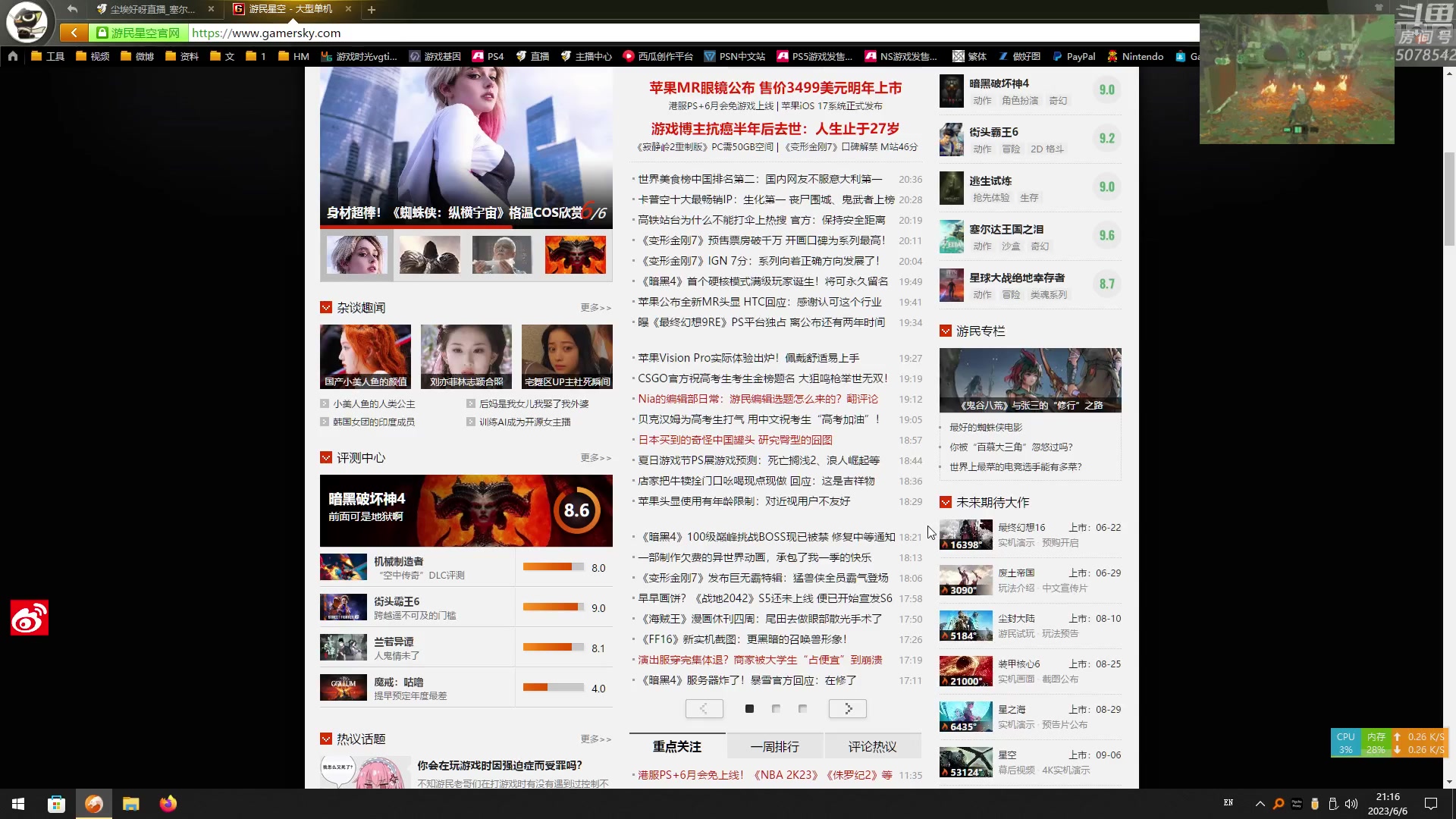Click 更多 next to 杂谈趣闻
The height and width of the screenshot is (819, 1456).
[595, 307]
